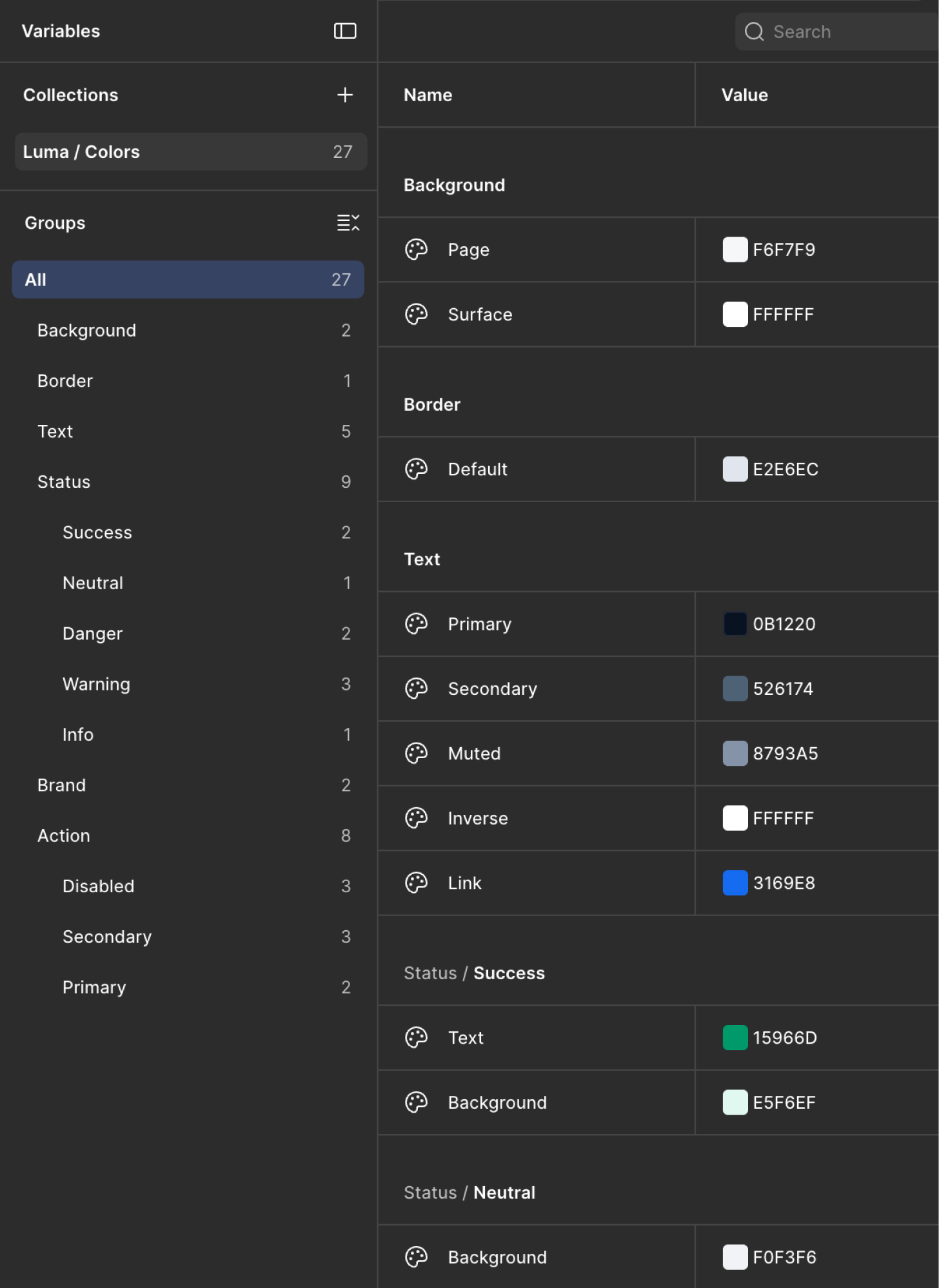Click the search magnifier icon

[754, 32]
